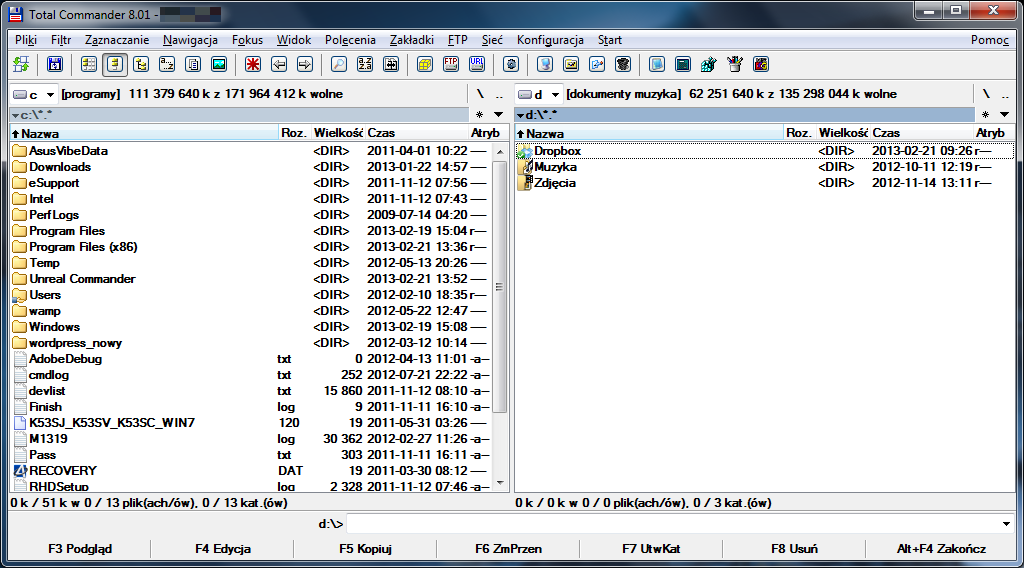Connect to FTP server icon
This screenshot has width=1024, height=568.
coord(451,64)
